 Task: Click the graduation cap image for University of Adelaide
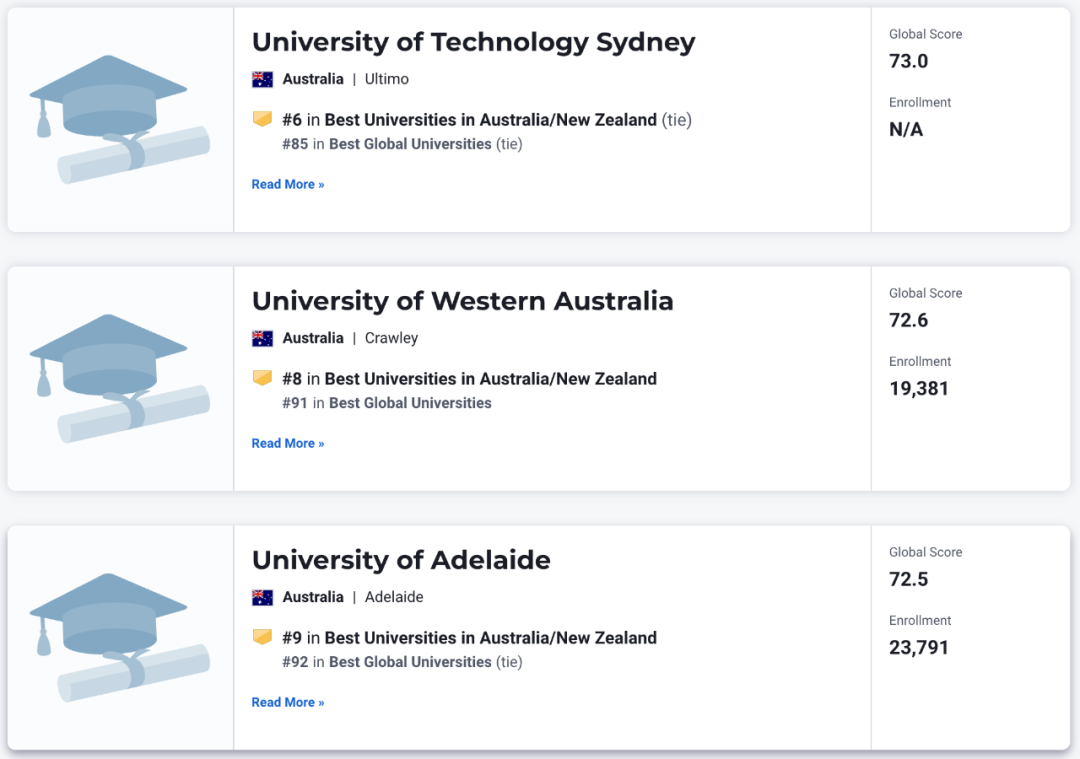click(120, 638)
